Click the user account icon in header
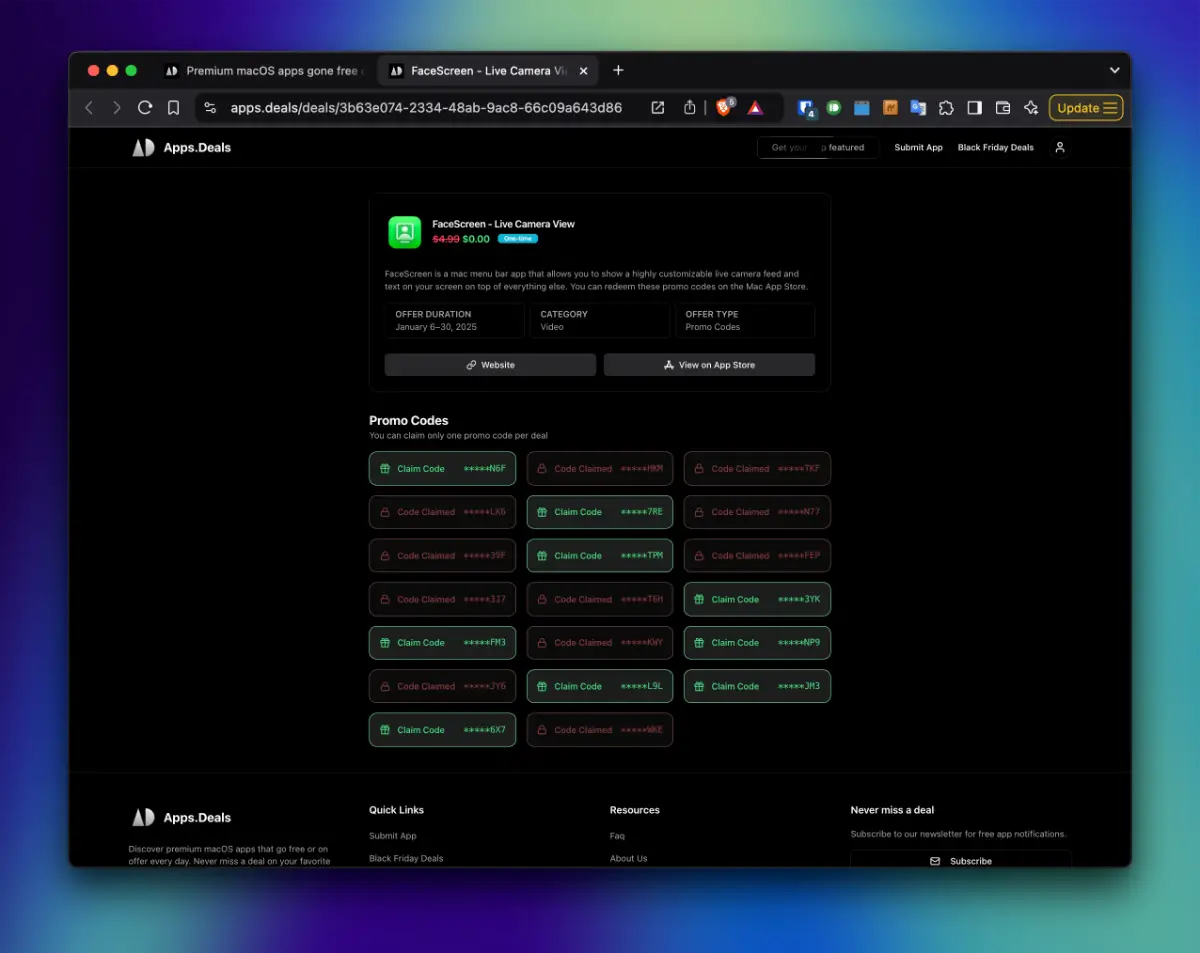The width and height of the screenshot is (1200, 953). (x=1060, y=148)
